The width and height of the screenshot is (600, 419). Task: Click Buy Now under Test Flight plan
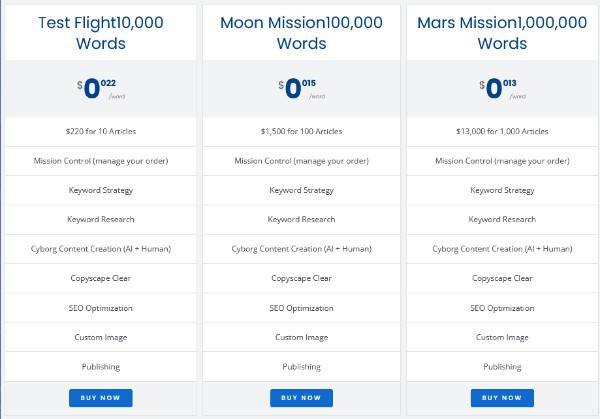pyautogui.click(x=100, y=398)
